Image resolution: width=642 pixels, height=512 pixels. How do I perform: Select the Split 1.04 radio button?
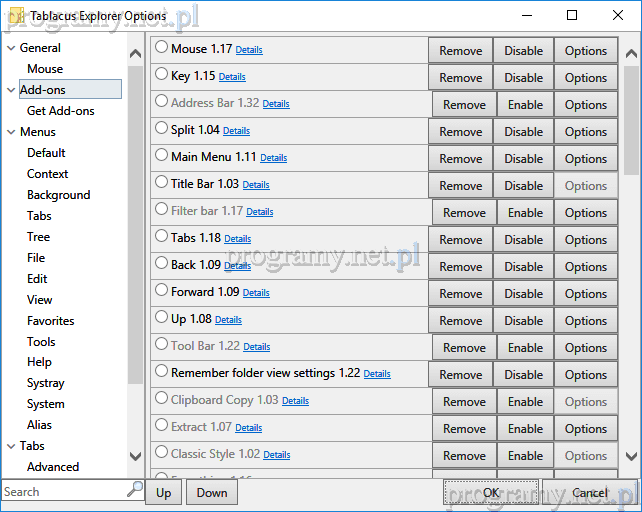(162, 129)
